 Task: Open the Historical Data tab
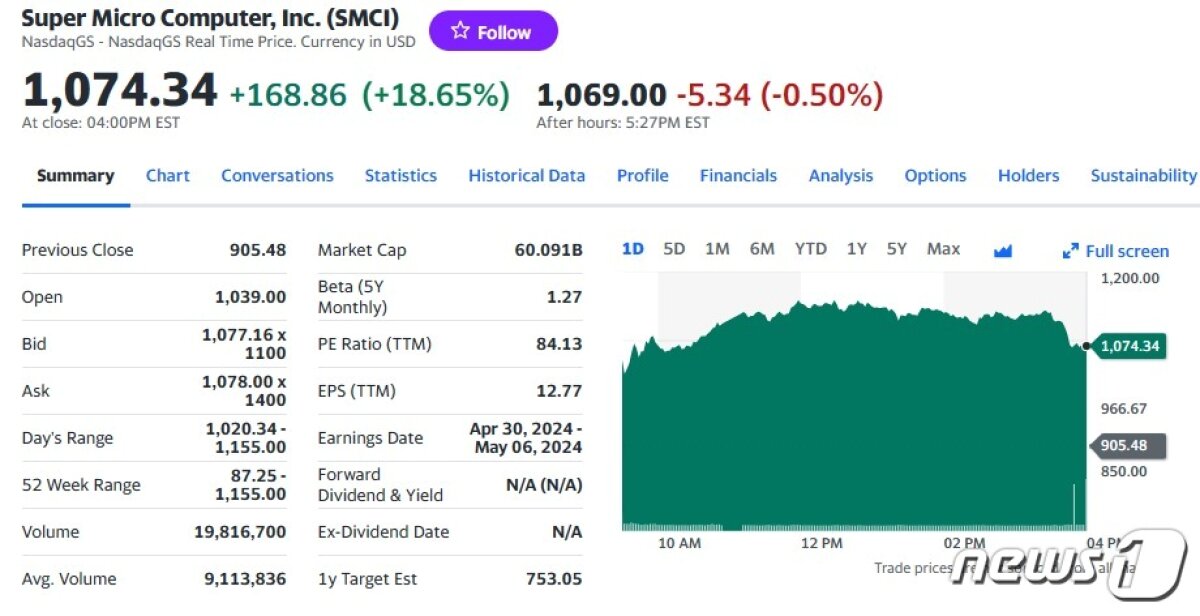(x=526, y=176)
